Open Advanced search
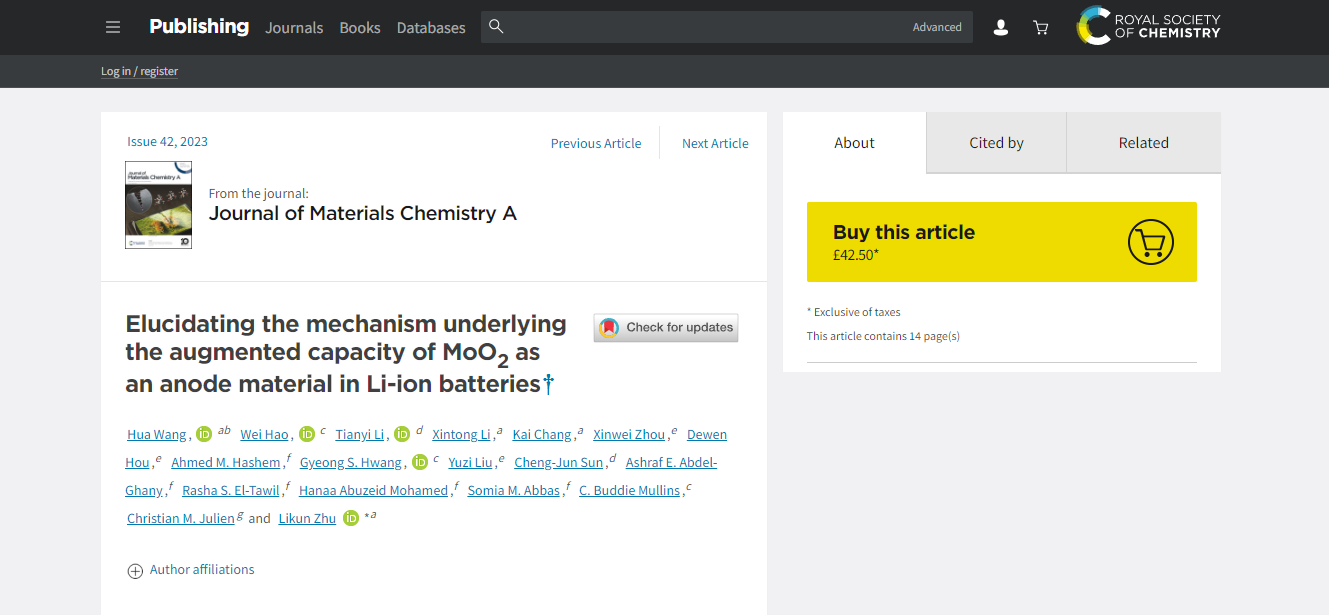 937,27
